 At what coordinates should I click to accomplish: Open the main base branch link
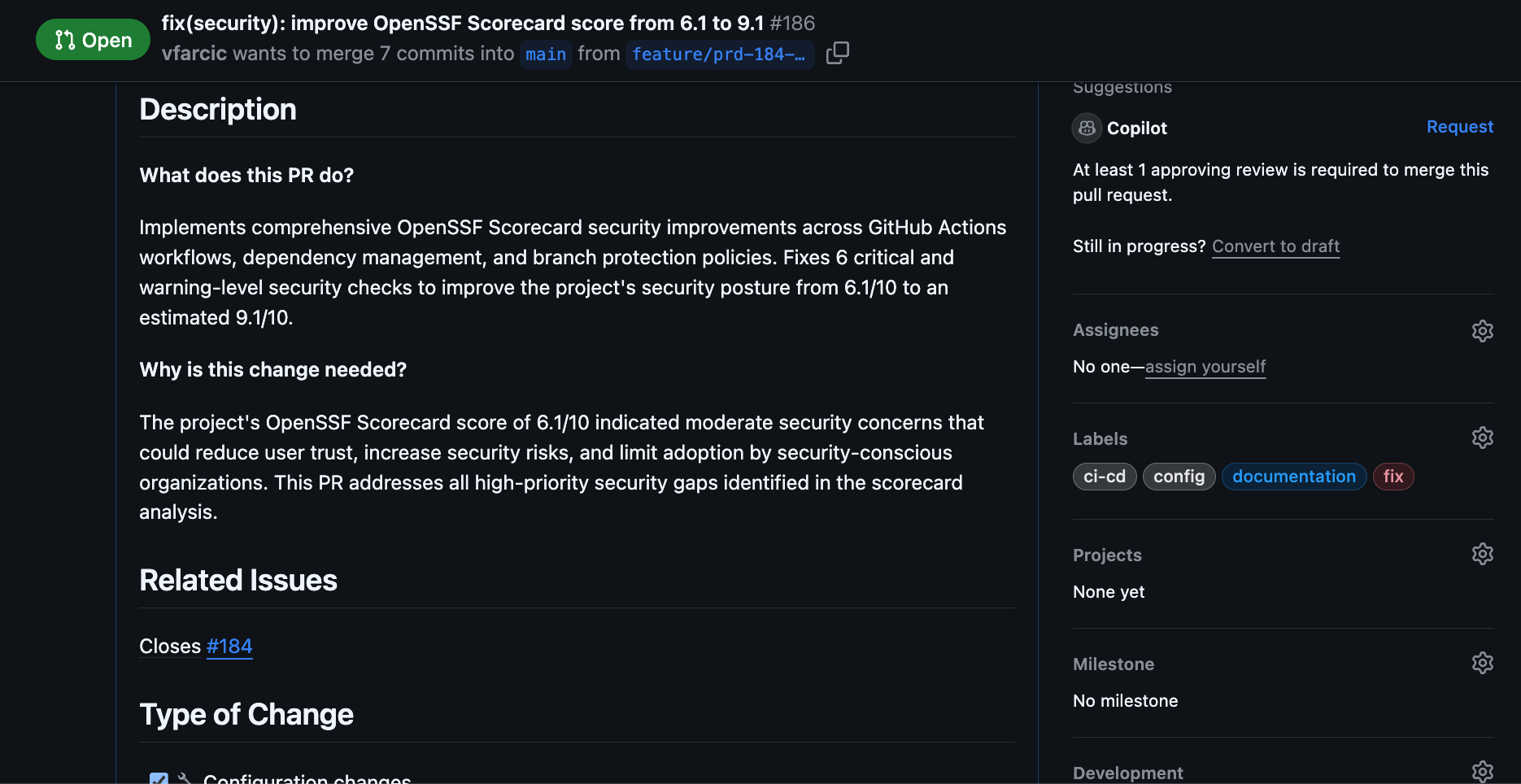546,54
